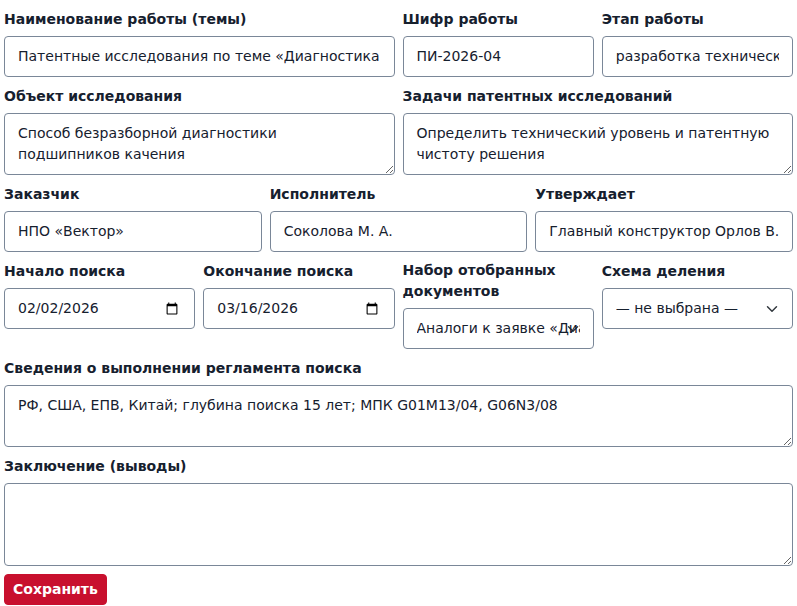
Task: Edit the Утверждает field
Action: coord(664,231)
